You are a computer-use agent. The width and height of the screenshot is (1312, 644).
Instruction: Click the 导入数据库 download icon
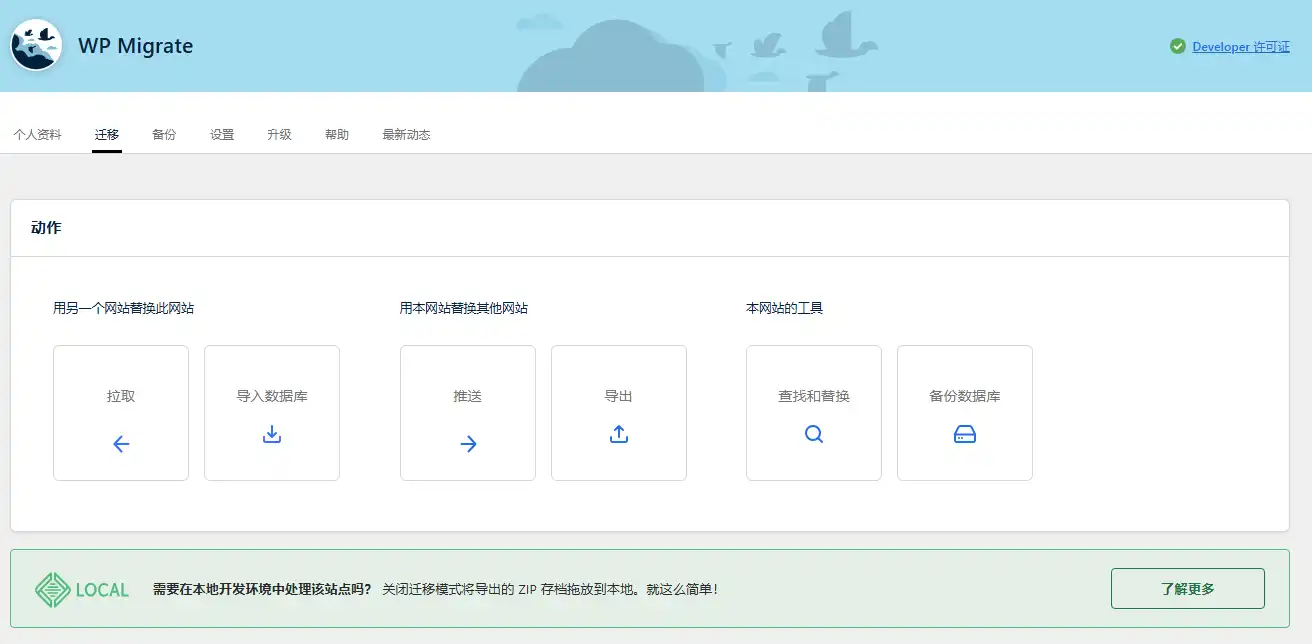click(x=271, y=434)
